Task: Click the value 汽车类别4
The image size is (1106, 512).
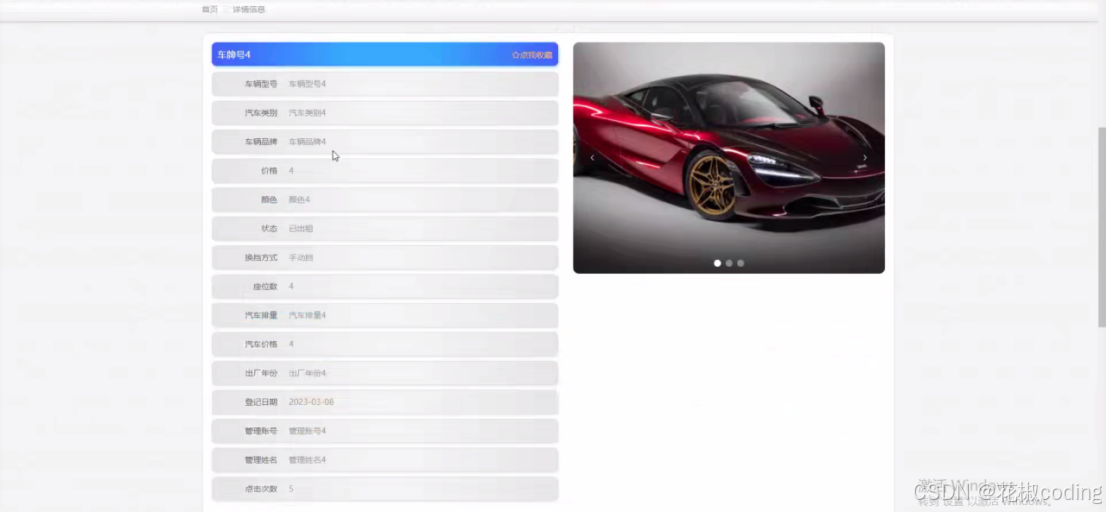Action: coord(308,113)
